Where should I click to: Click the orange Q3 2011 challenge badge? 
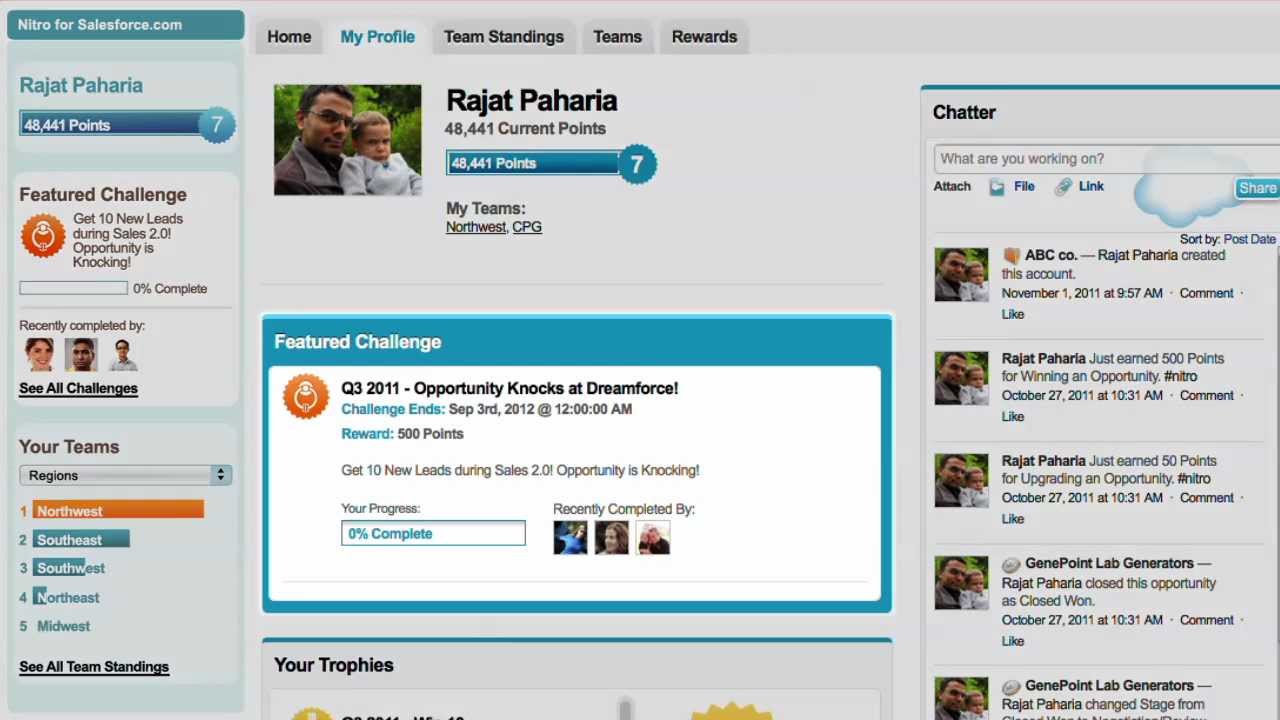[x=306, y=397]
